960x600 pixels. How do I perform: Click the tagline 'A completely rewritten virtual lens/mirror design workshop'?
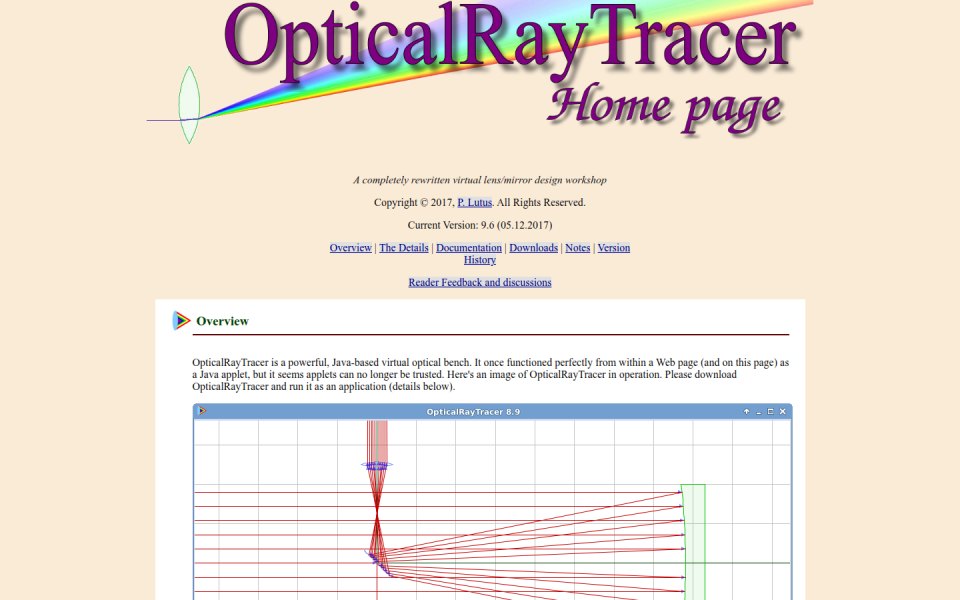click(x=480, y=180)
